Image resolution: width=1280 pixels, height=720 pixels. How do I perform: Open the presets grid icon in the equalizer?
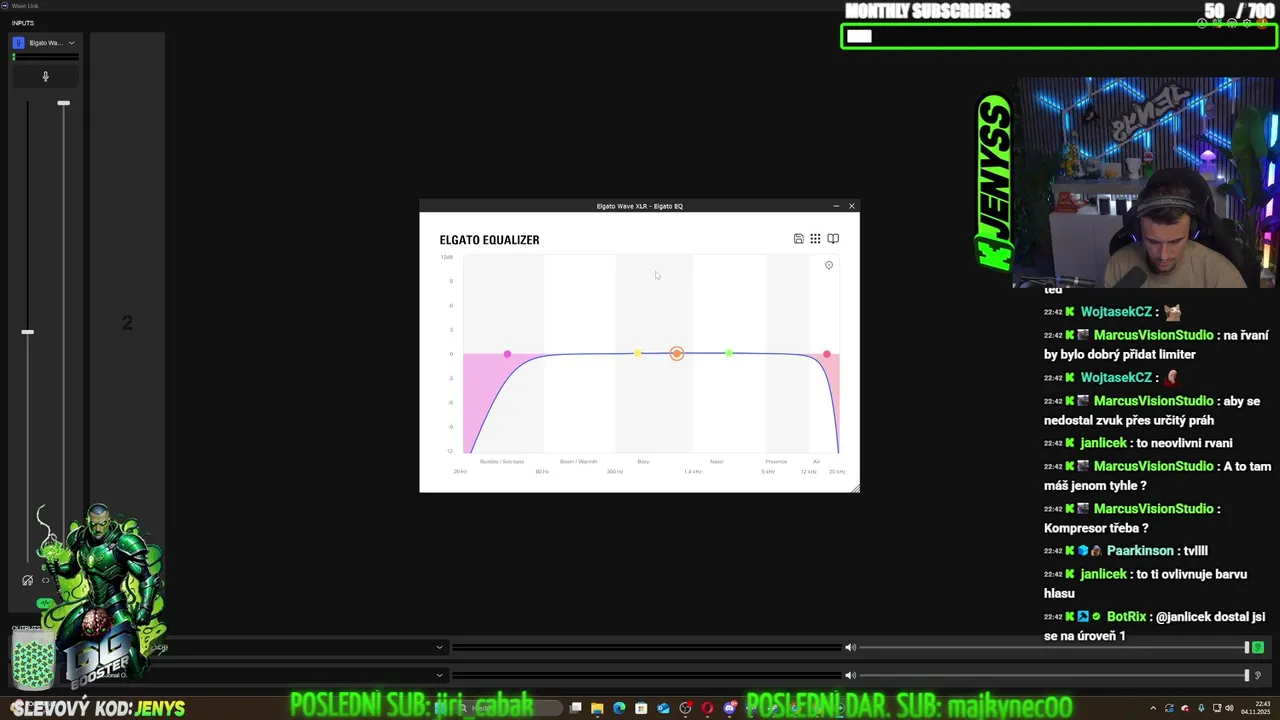(815, 239)
